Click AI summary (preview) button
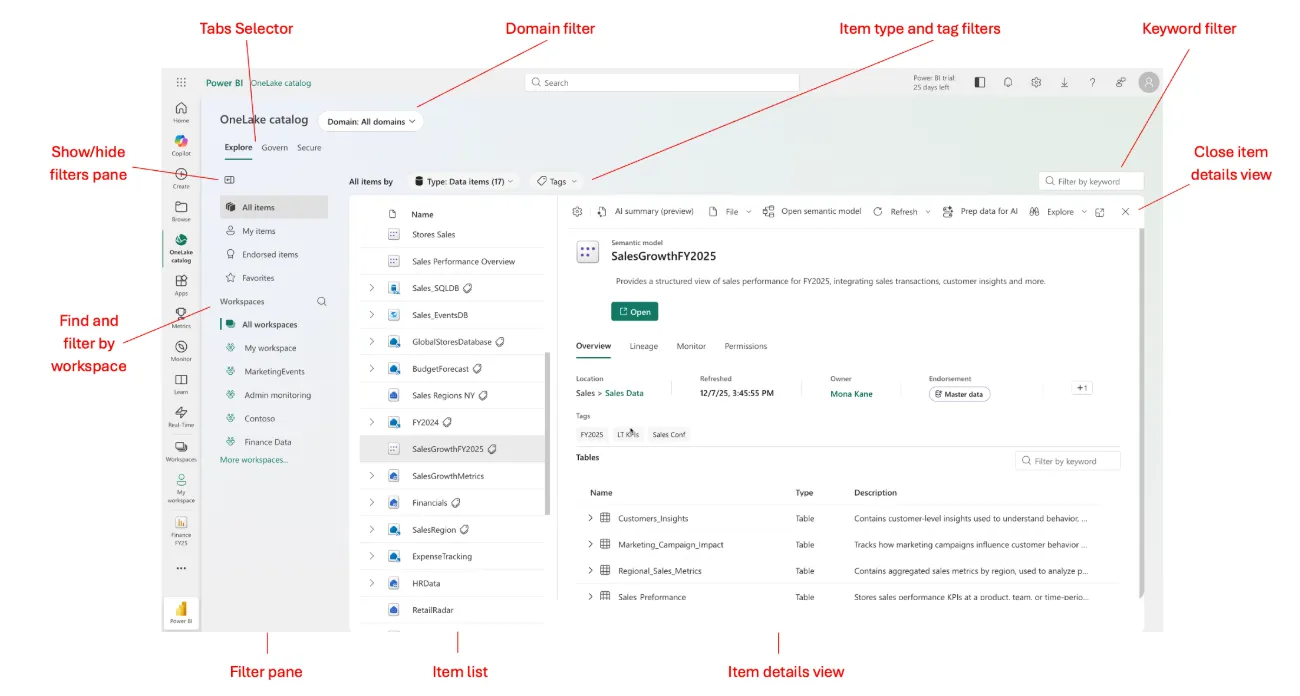This screenshot has width=1300, height=696. pos(645,212)
